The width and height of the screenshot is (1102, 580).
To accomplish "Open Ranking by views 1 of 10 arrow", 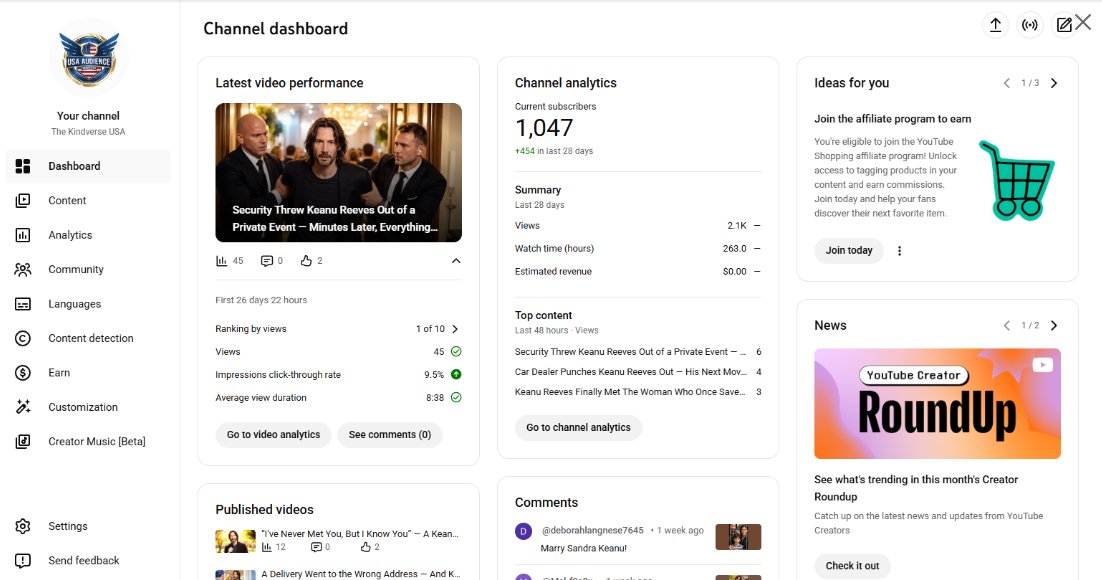I will click(x=455, y=329).
